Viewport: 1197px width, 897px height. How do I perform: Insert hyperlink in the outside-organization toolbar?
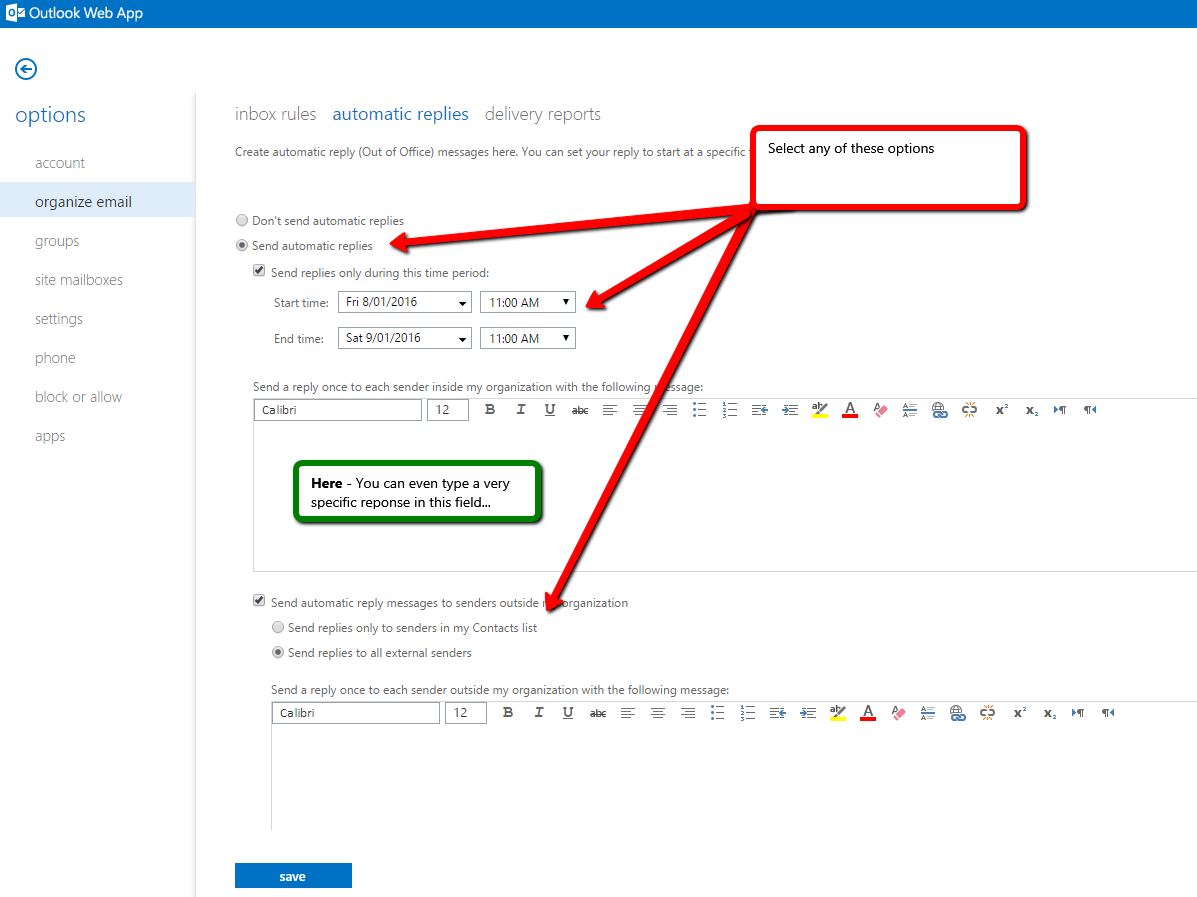[957, 713]
